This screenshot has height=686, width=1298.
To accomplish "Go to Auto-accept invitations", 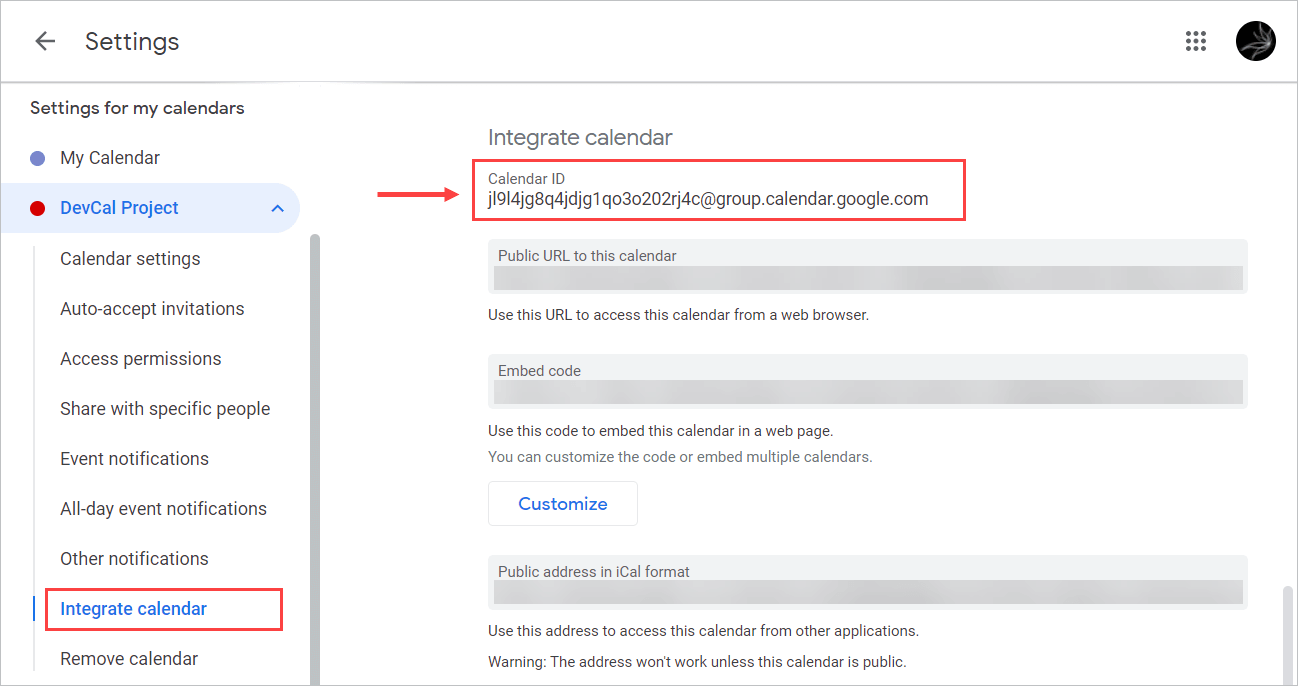I will [x=152, y=309].
